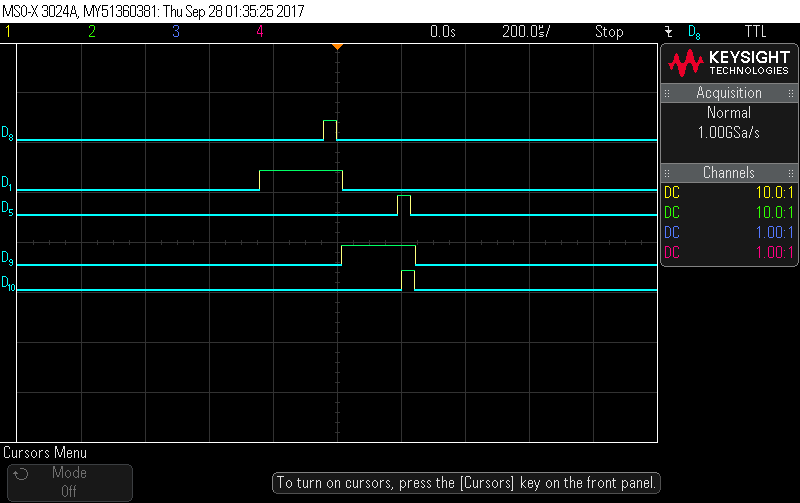Viewport: 800px width, 503px height.
Task: Select the D1 digital channel label
Action: coord(7,183)
